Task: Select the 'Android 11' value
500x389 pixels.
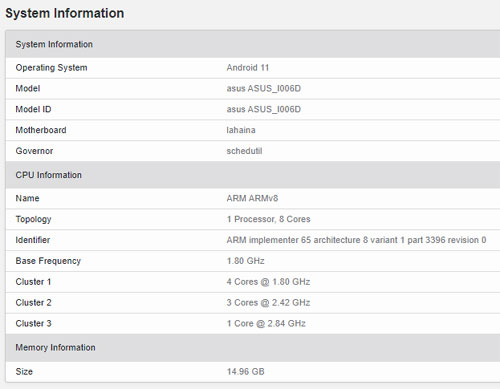Action: click(x=248, y=68)
